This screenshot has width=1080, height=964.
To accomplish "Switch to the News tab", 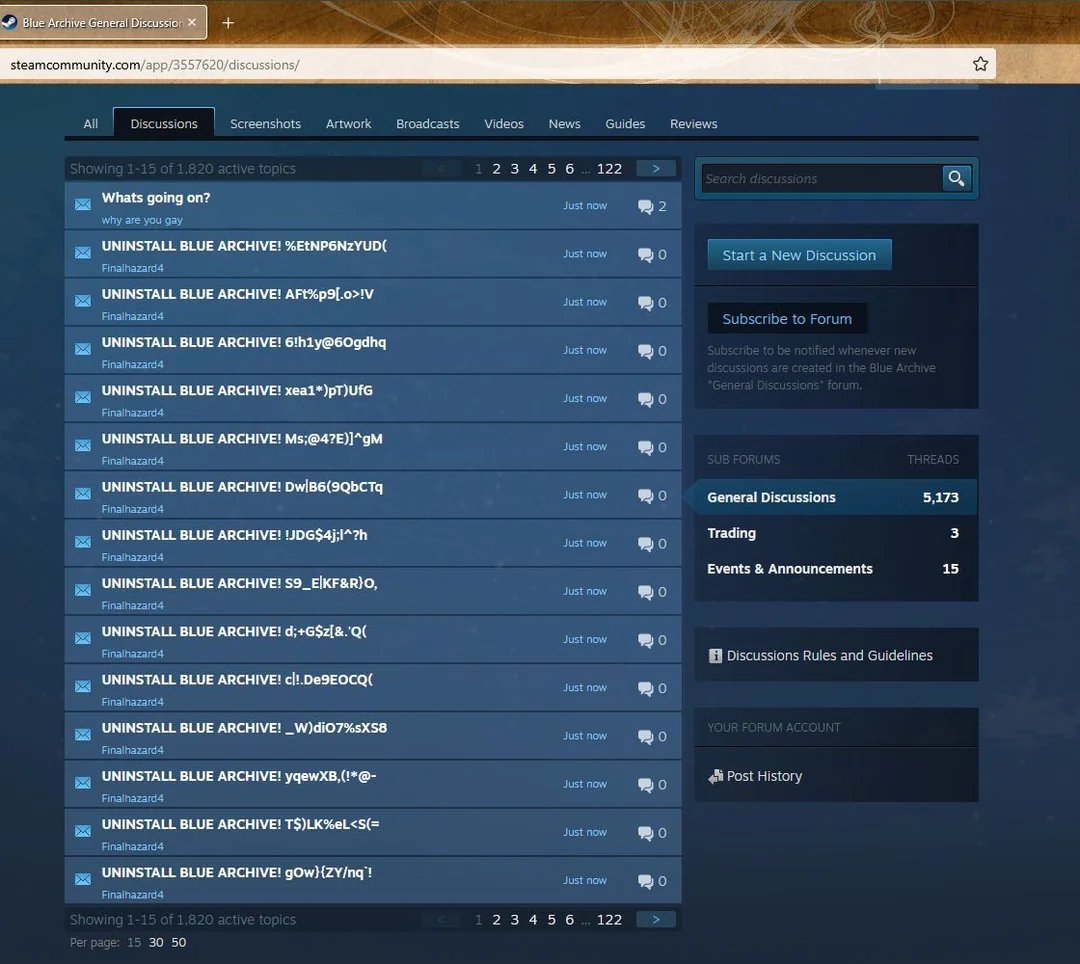I will click(x=564, y=124).
